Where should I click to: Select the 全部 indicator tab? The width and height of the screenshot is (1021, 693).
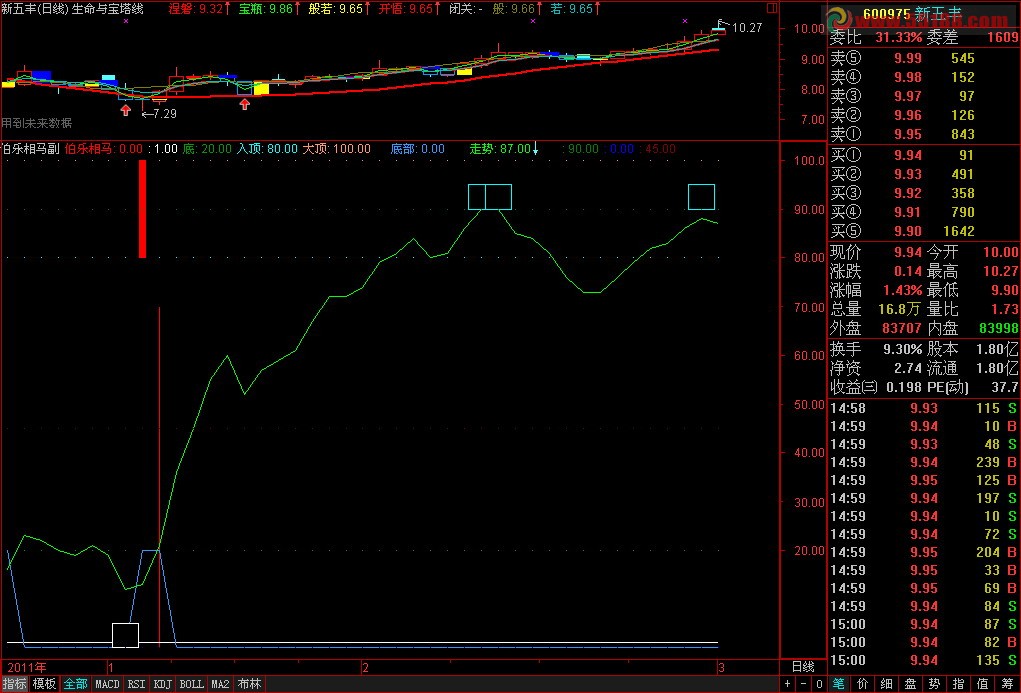click(x=76, y=685)
